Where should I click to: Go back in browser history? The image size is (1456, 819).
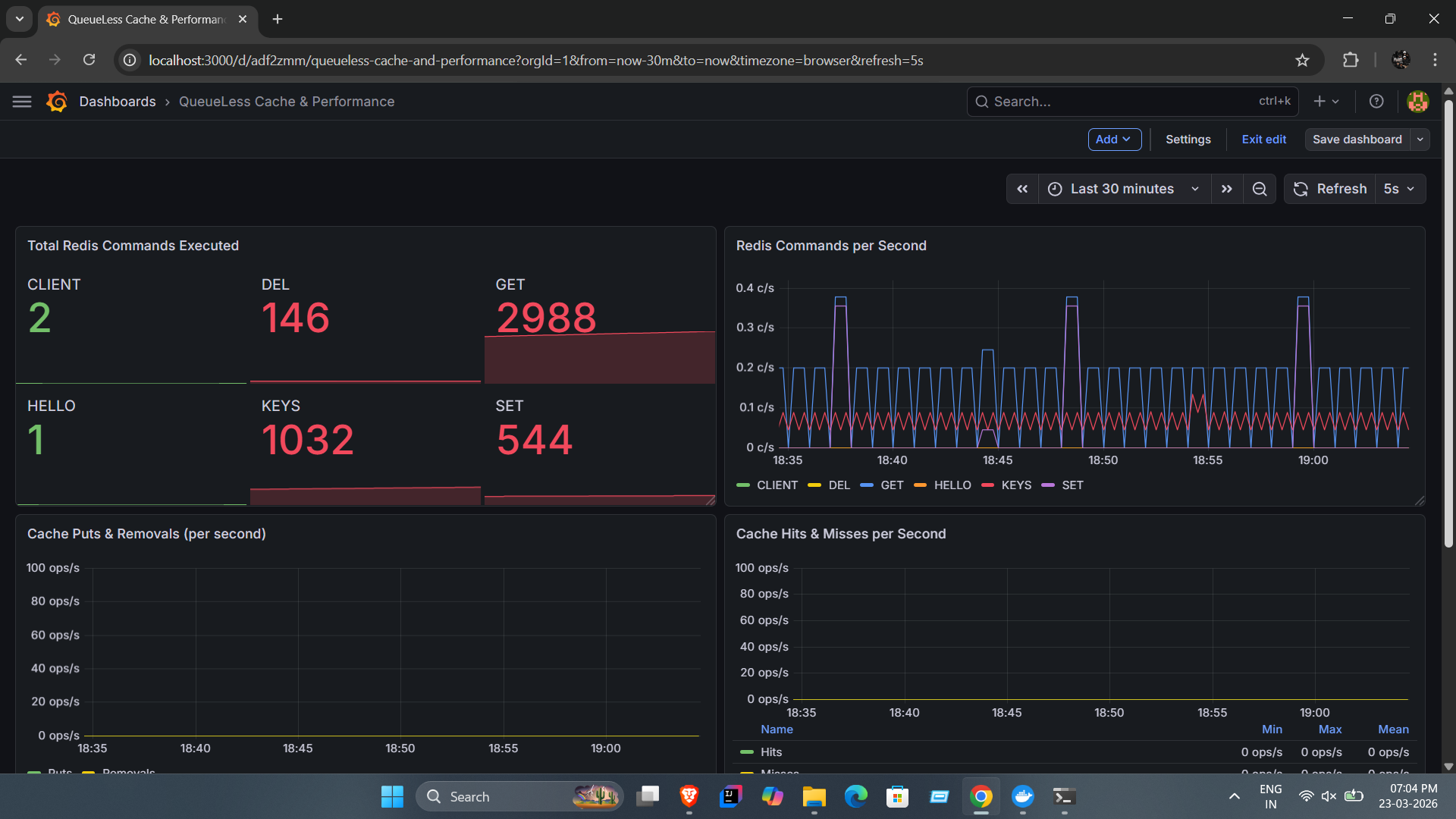[x=21, y=60]
